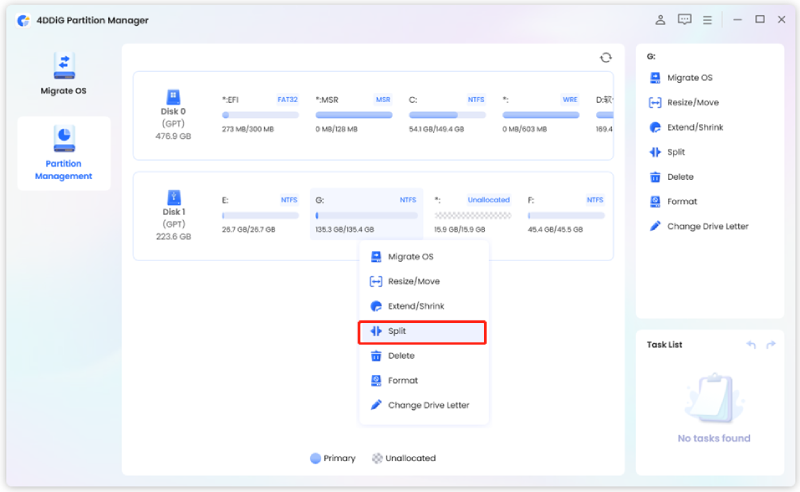Open the user account icon
Viewport: 800px width, 492px height.
[660, 20]
